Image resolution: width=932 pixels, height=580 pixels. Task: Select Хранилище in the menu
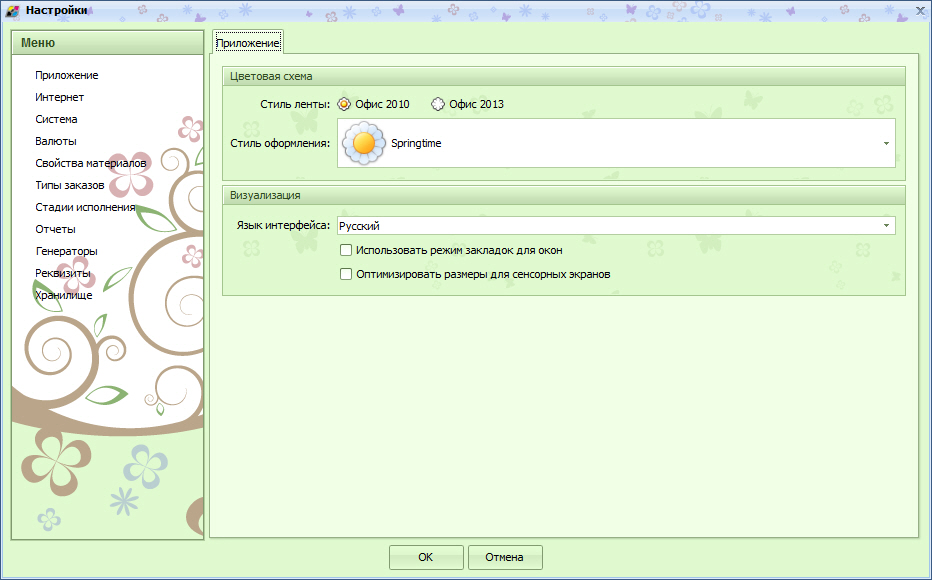click(x=64, y=295)
